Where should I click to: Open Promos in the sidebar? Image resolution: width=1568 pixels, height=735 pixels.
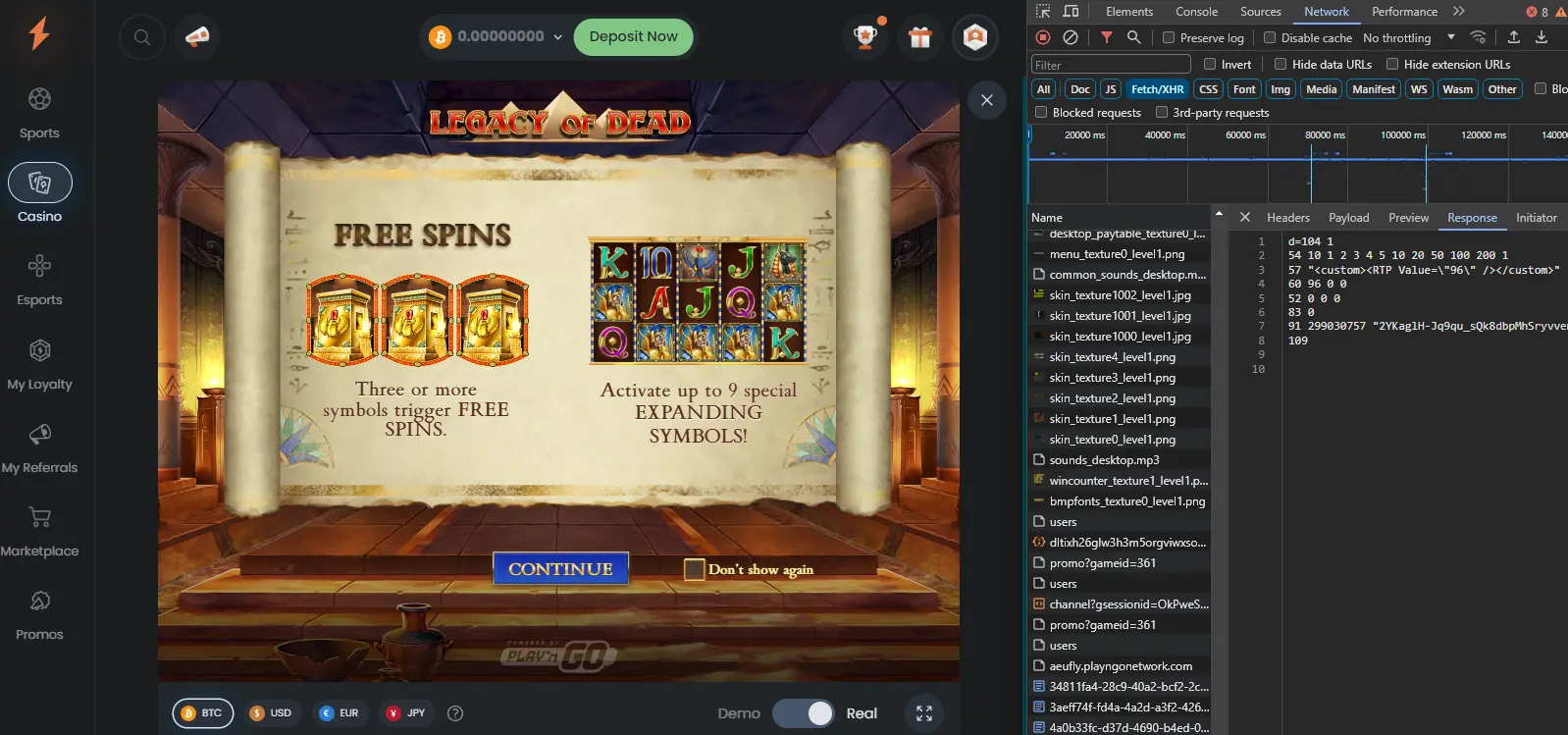(x=39, y=615)
